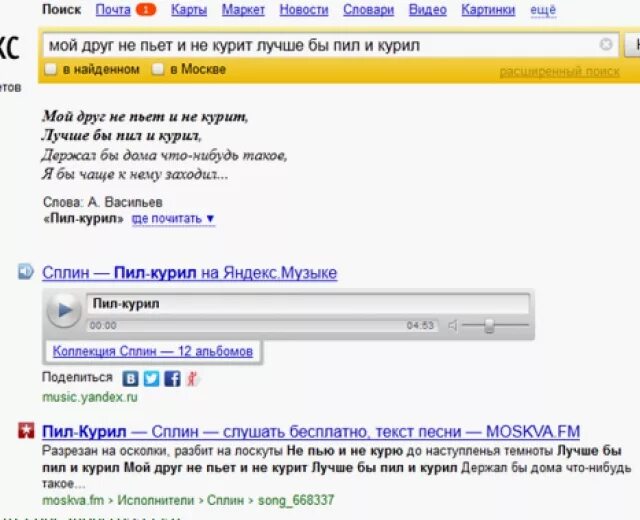Click lyric line 'Мой друг не пьет и не курит,'
The height and width of the screenshot is (520, 640).
tap(145, 116)
